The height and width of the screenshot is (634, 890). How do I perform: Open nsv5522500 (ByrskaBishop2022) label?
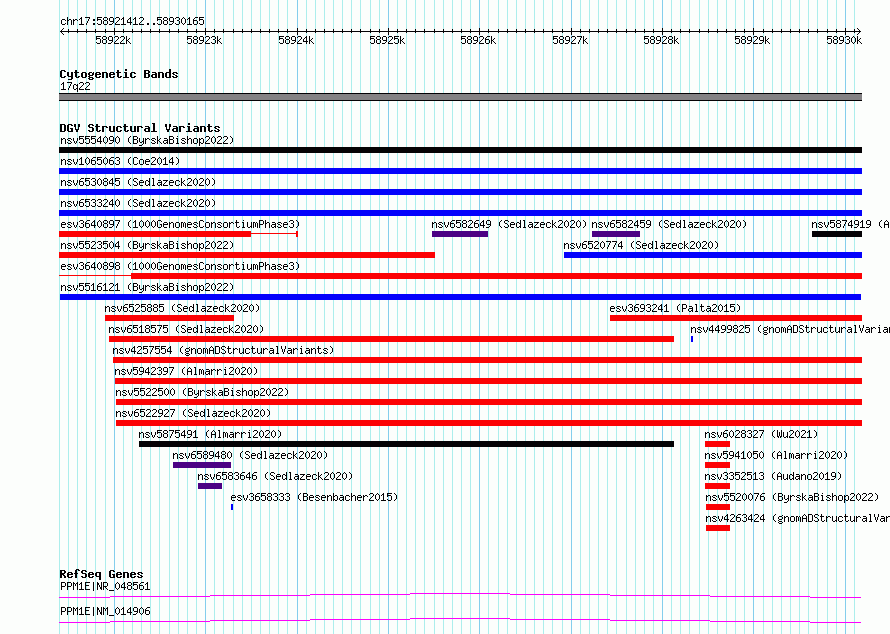tap(202, 392)
